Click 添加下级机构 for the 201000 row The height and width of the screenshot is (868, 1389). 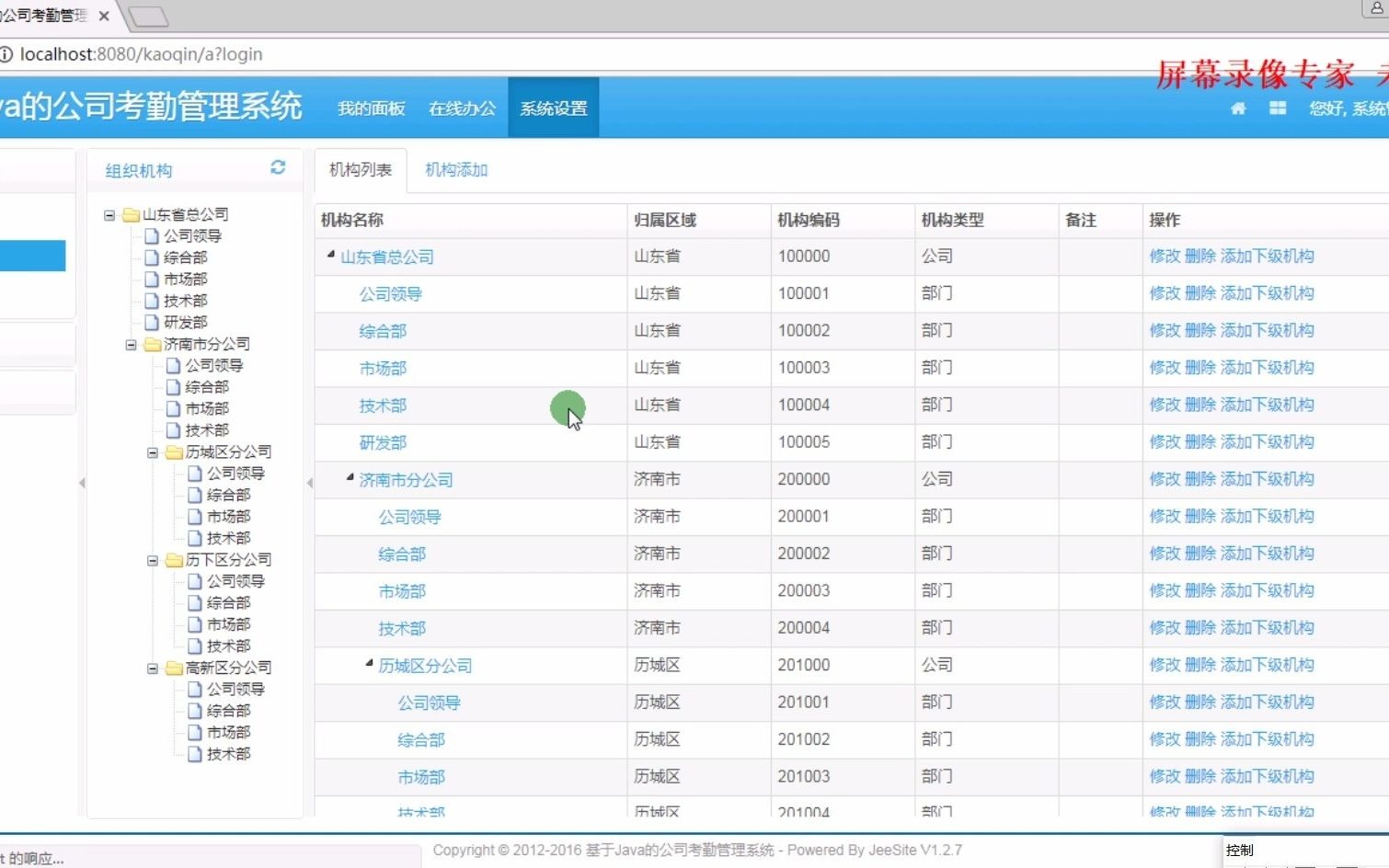(x=1268, y=665)
